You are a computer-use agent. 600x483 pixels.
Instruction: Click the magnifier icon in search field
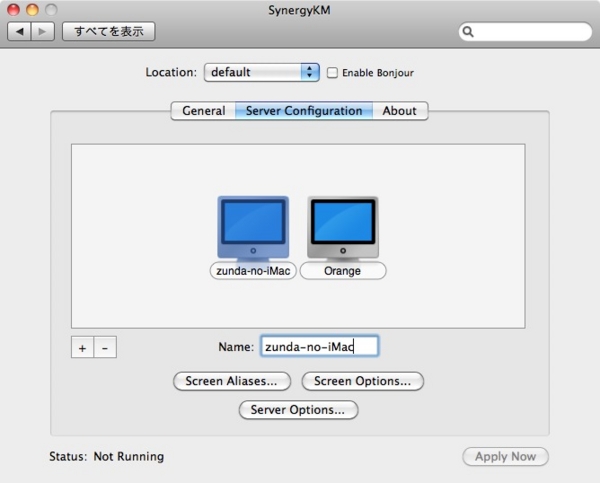tap(468, 32)
